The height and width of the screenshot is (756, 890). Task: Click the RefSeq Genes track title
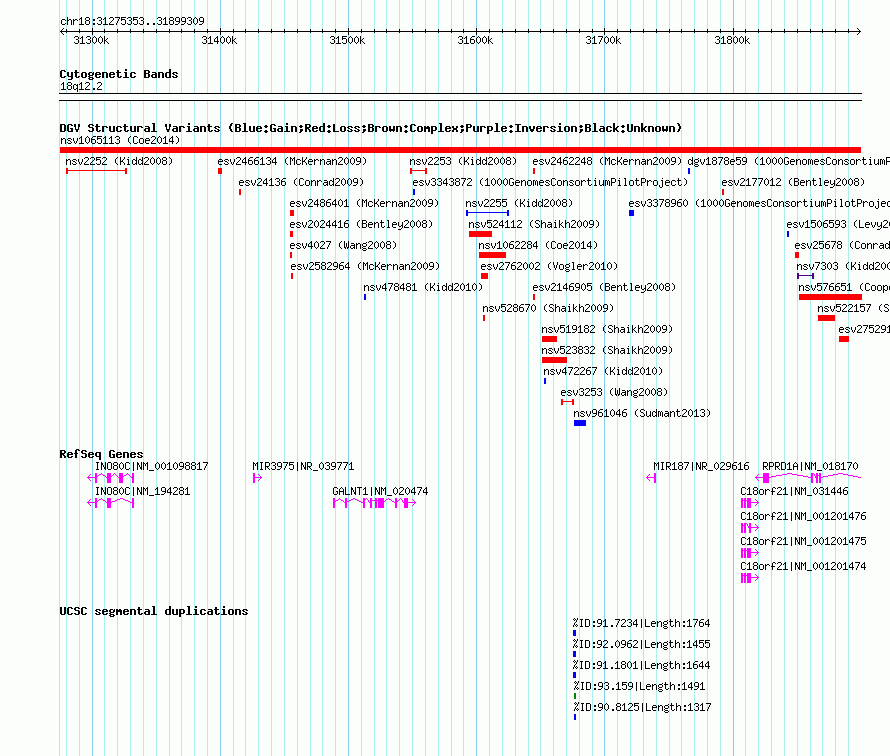(101, 454)
